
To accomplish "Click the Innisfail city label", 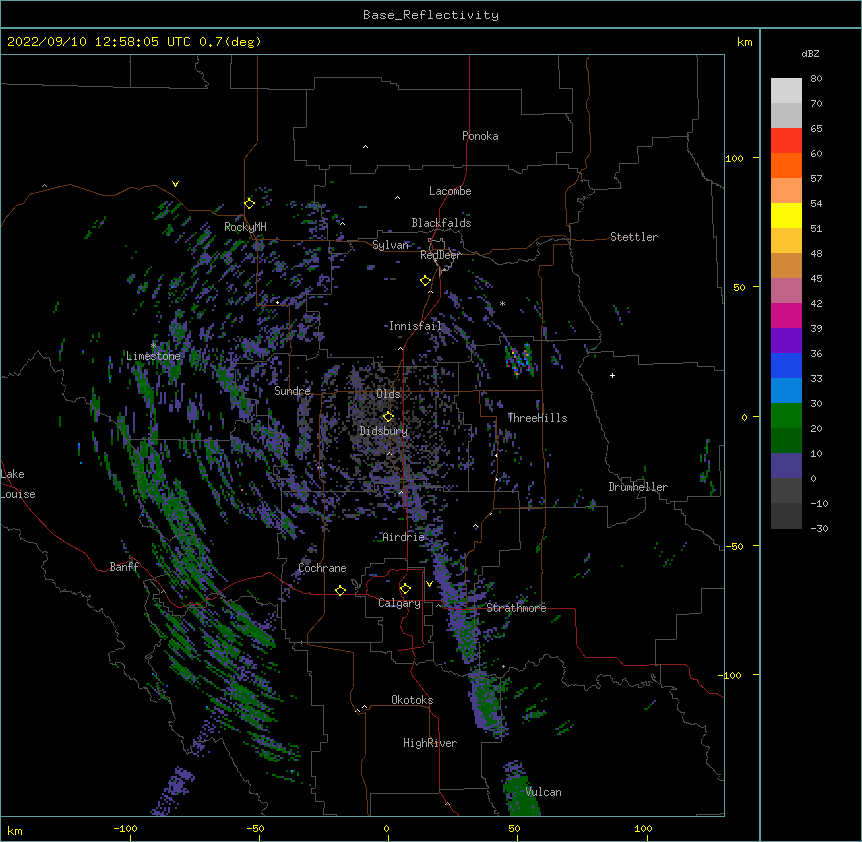I will click(x=415, y=326).
